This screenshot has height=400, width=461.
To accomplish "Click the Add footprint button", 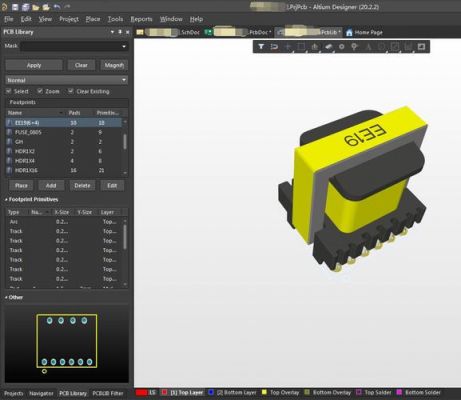I will (x=51, y=185).
